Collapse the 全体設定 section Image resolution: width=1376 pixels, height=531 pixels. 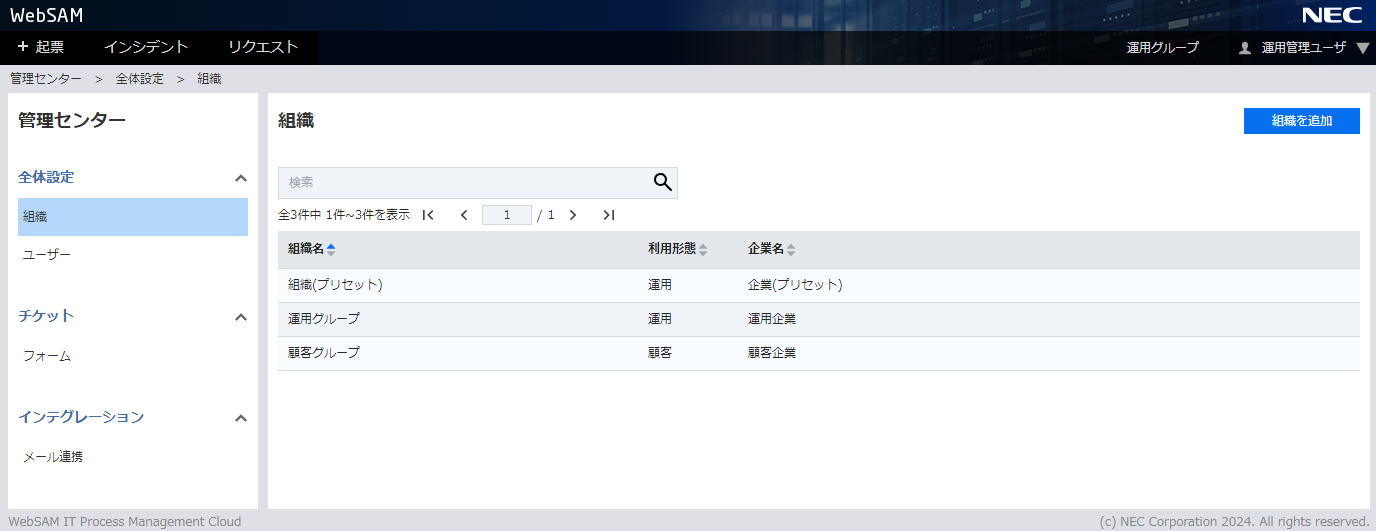pos(240,178)
